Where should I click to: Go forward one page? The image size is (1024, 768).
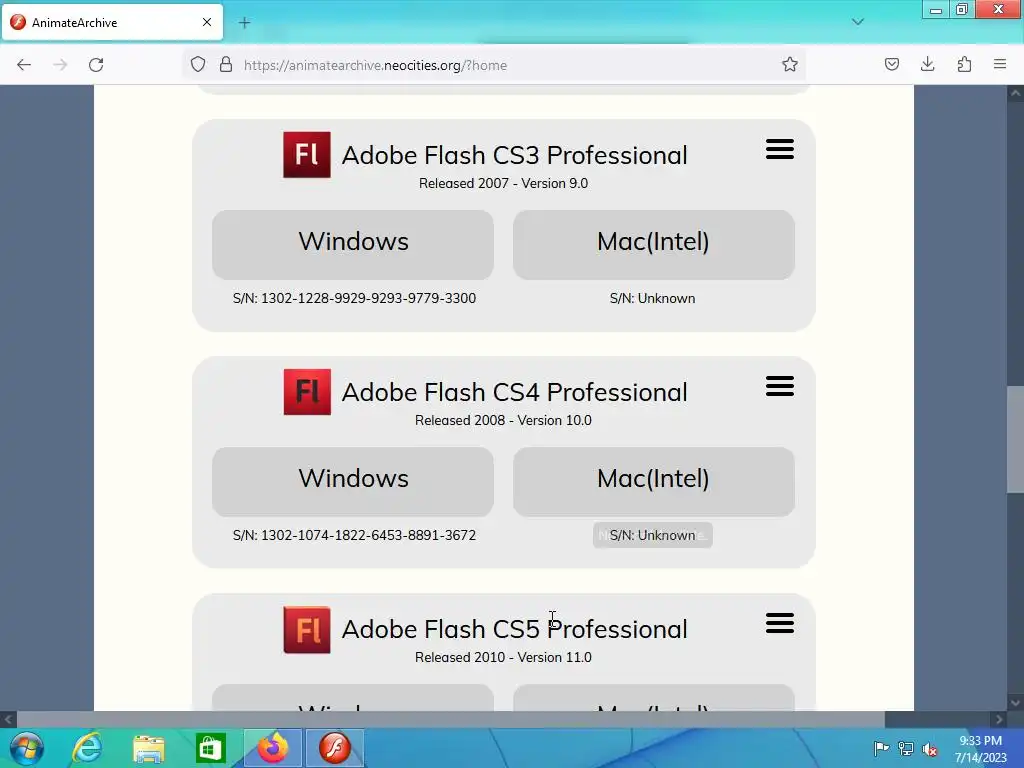60,65
